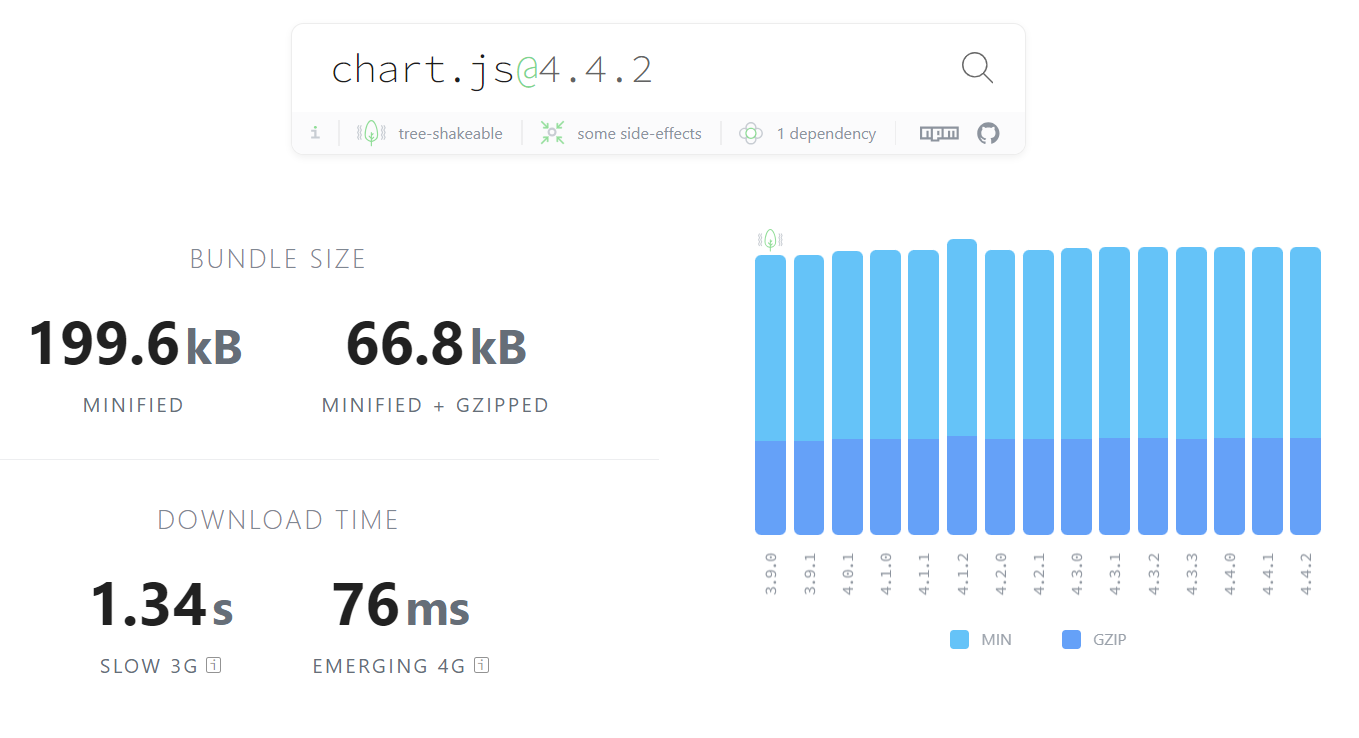Select the version 4.4.0 bar
The image size is (1359, 738).
click(x=1229, y=391)
